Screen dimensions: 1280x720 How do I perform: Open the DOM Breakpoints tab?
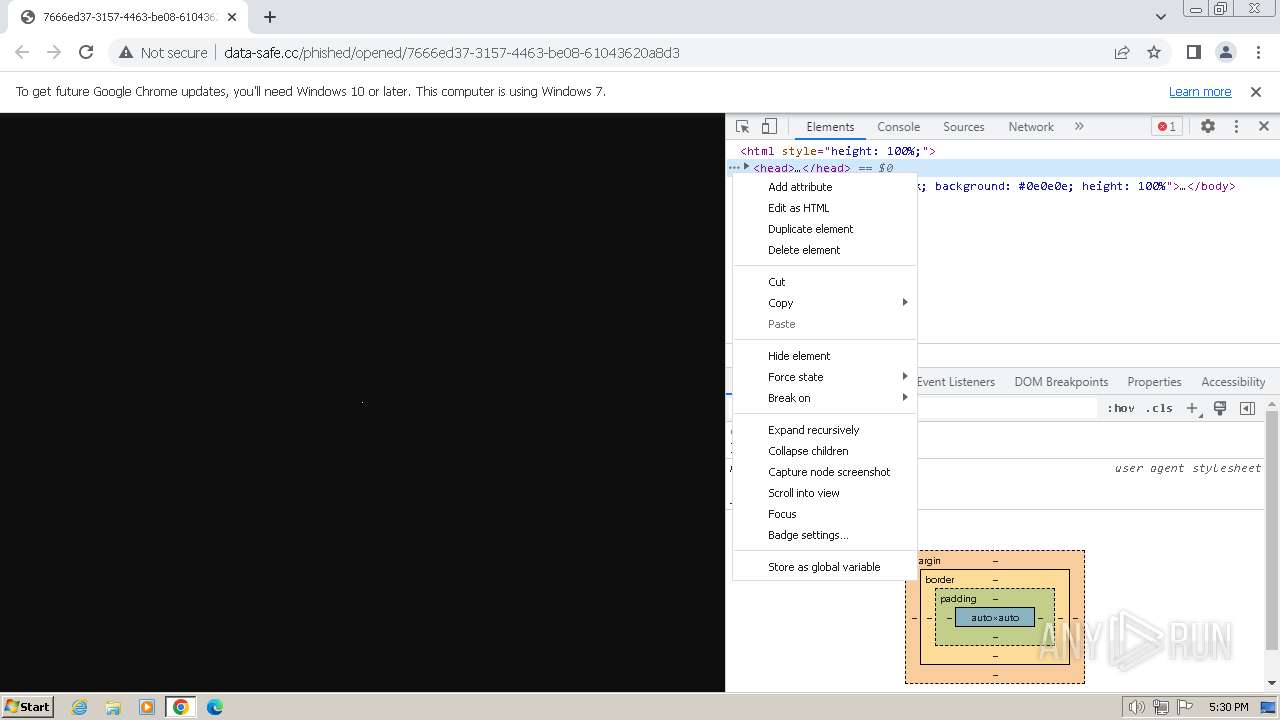[x=1061, y=382]
